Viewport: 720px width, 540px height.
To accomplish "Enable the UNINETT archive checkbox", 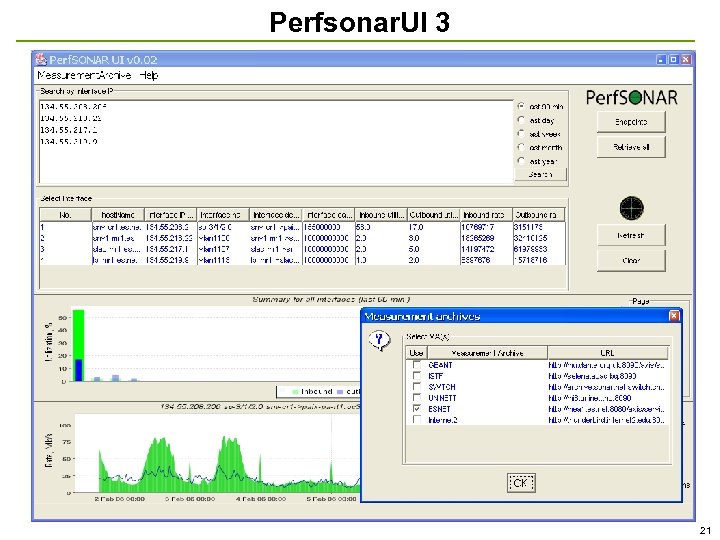I will pos(417,398).
